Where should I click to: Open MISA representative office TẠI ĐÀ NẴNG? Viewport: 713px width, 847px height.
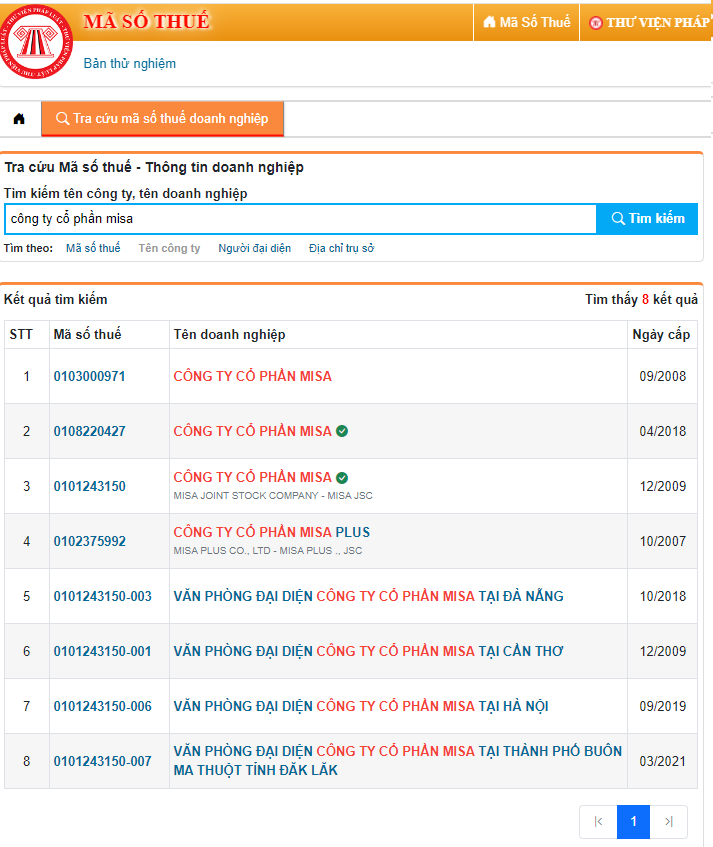point(368,596)
